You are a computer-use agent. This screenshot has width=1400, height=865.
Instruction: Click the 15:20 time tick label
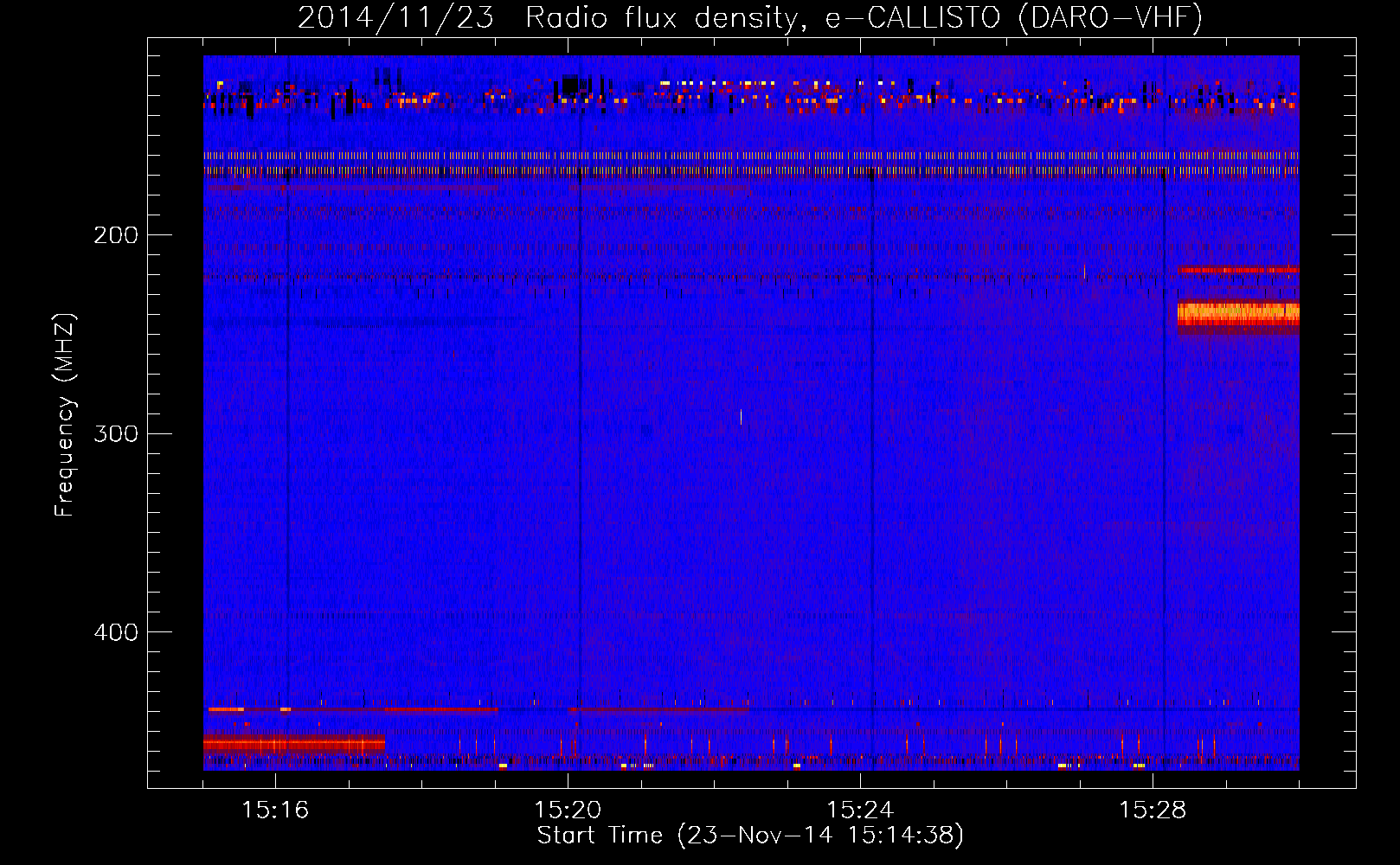(568, 811)
